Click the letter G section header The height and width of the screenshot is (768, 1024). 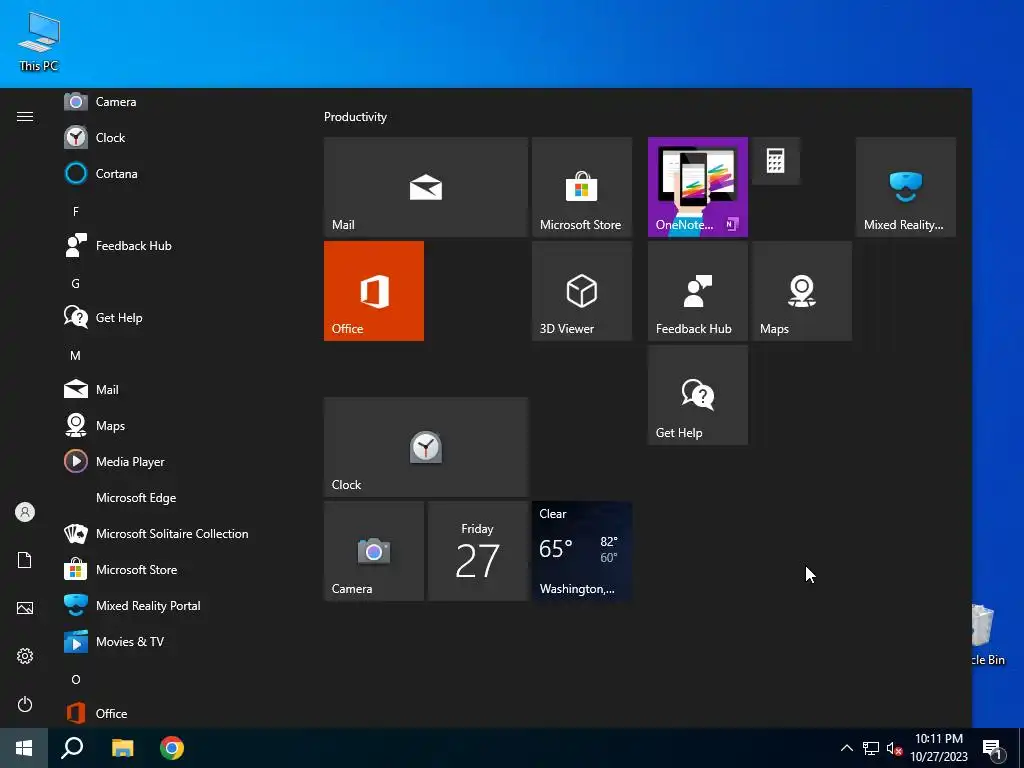76,283
